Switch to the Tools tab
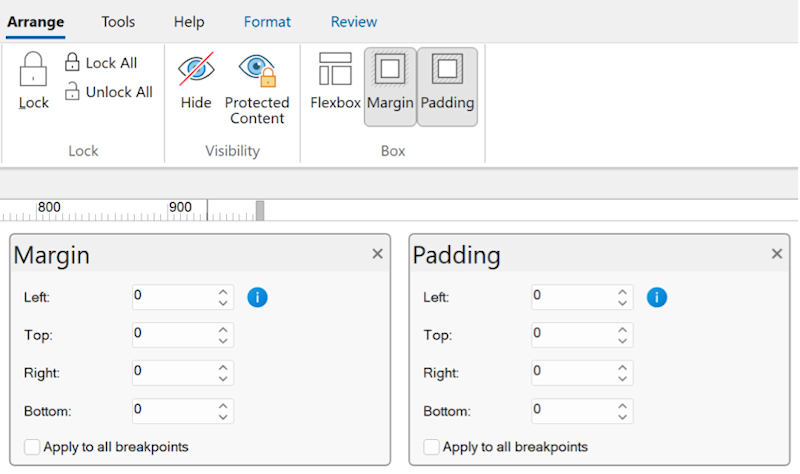The width and height of the screenshot is (800, 474). (118, 21)
